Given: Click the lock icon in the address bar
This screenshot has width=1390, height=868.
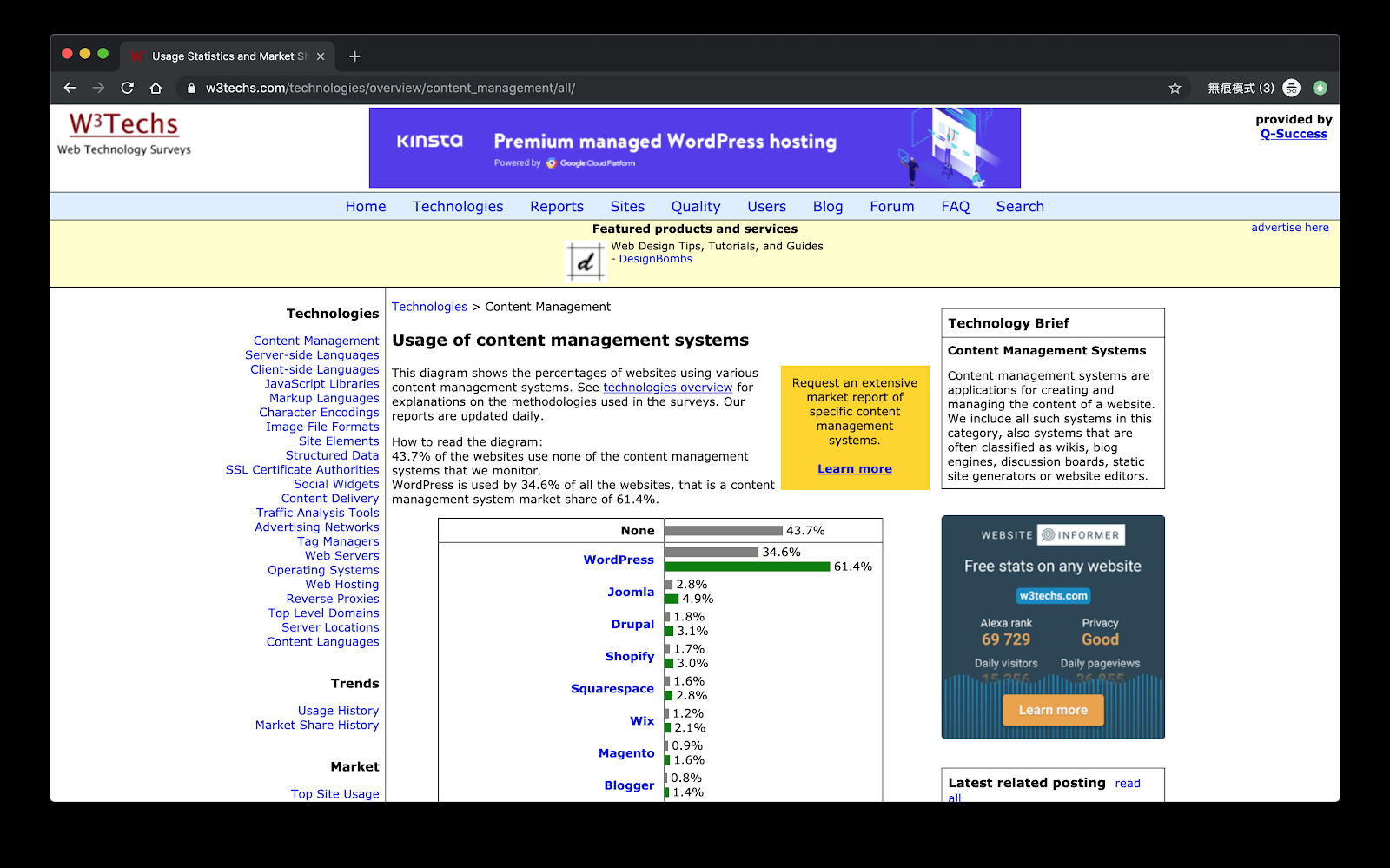Looking at the screenshot, I should (191, 88).
